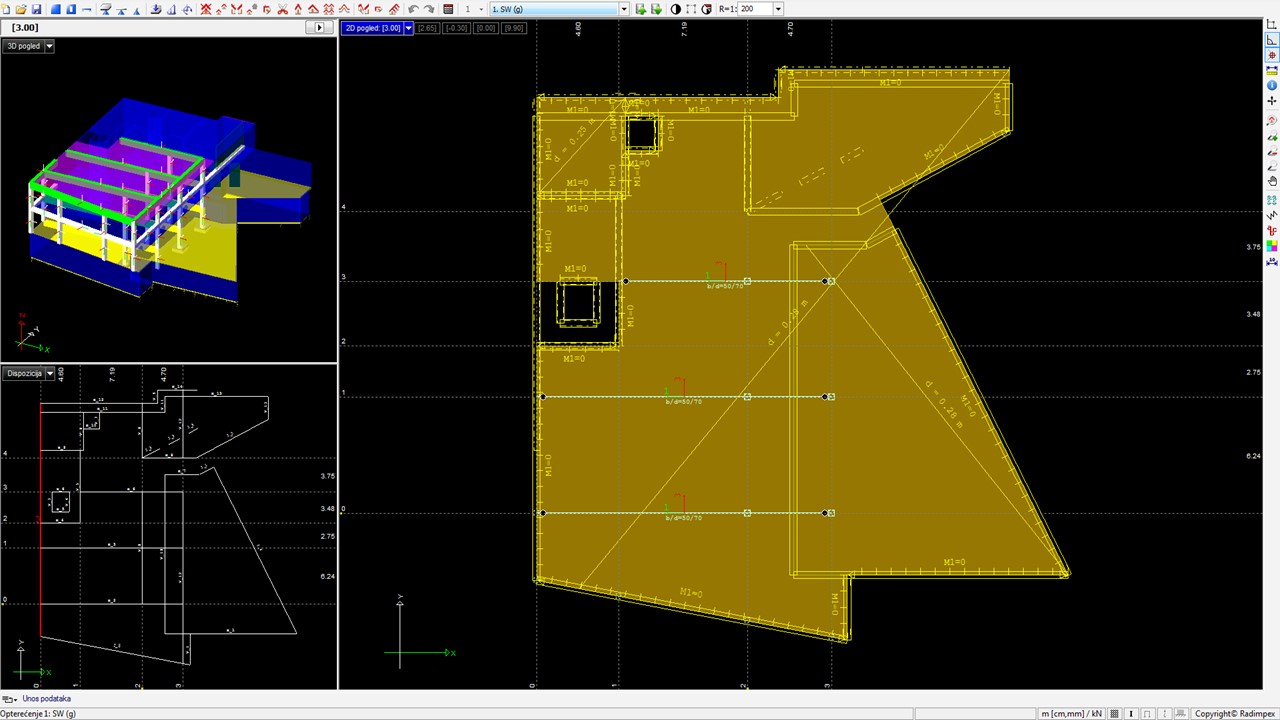Open the load case dropdown '1. SW (g)'
1280x720 pixels.
click(x=624, y=9)
